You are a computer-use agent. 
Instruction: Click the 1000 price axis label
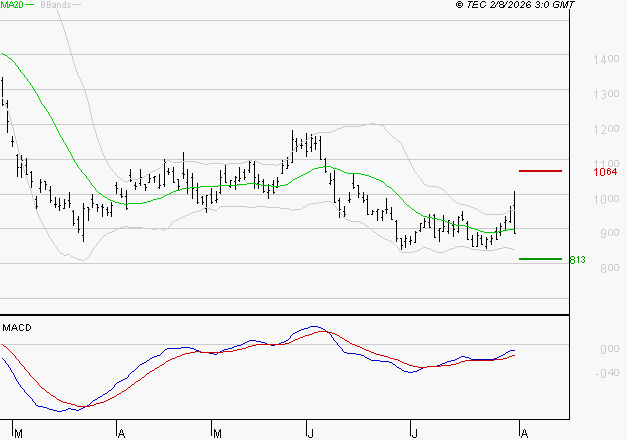point(606,199)
